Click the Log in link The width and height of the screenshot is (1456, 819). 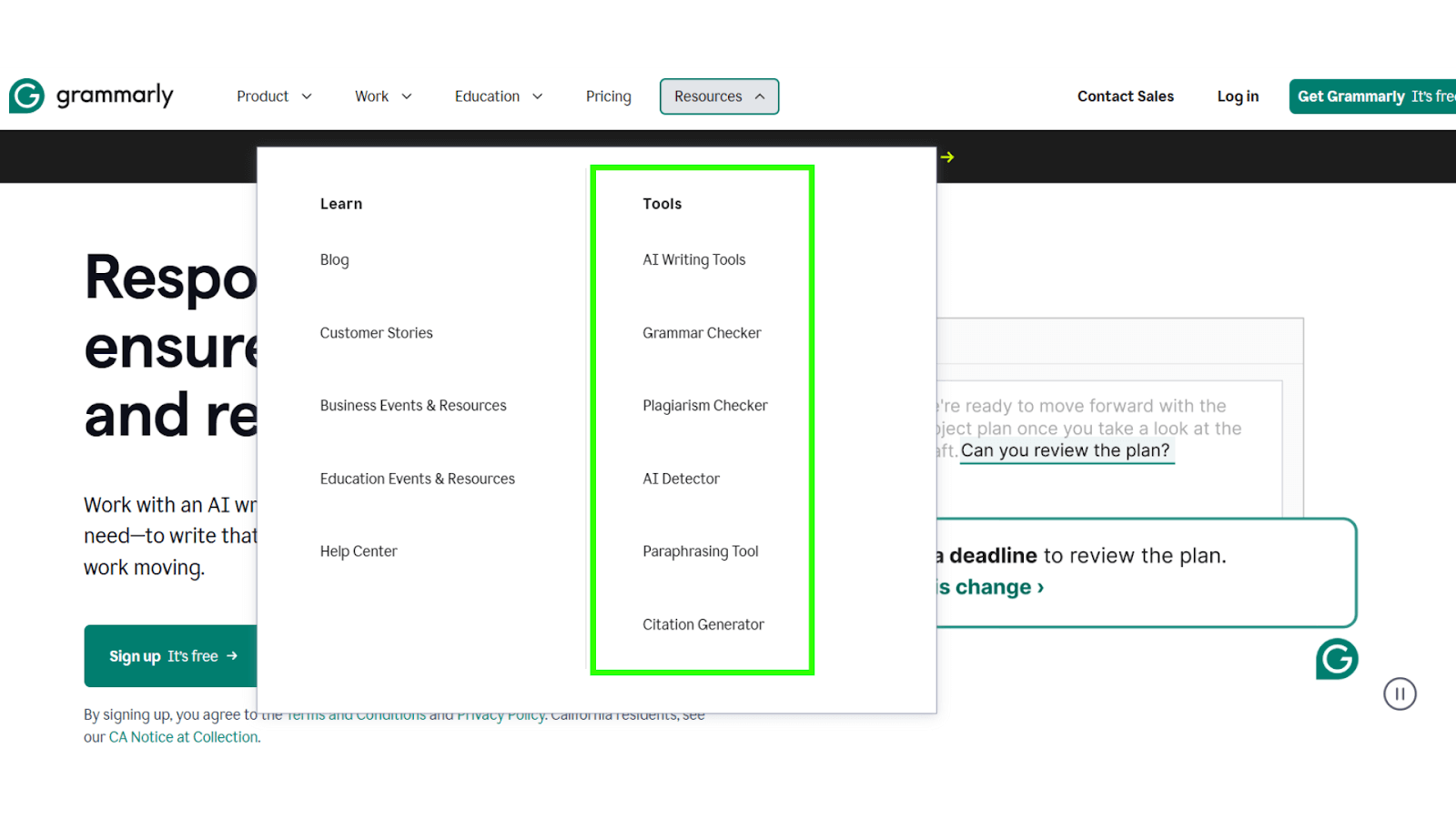tap(1238, 96)
